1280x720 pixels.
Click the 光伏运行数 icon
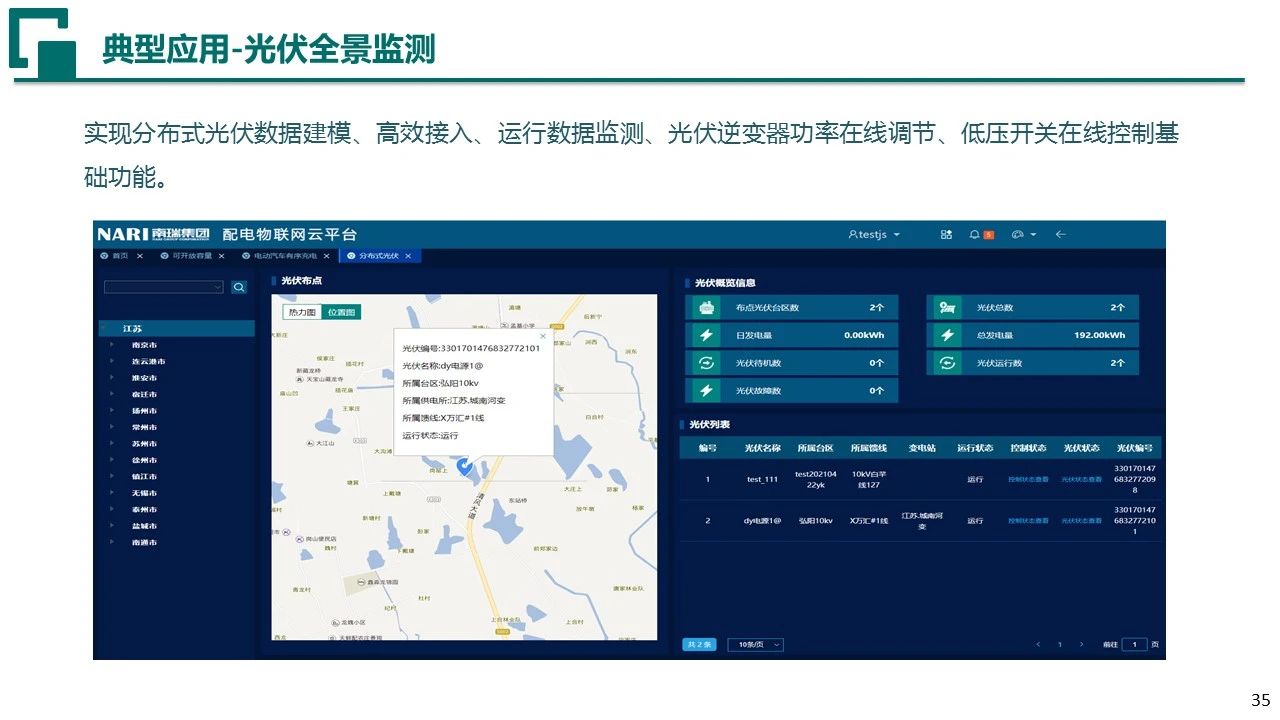(946, 363)
